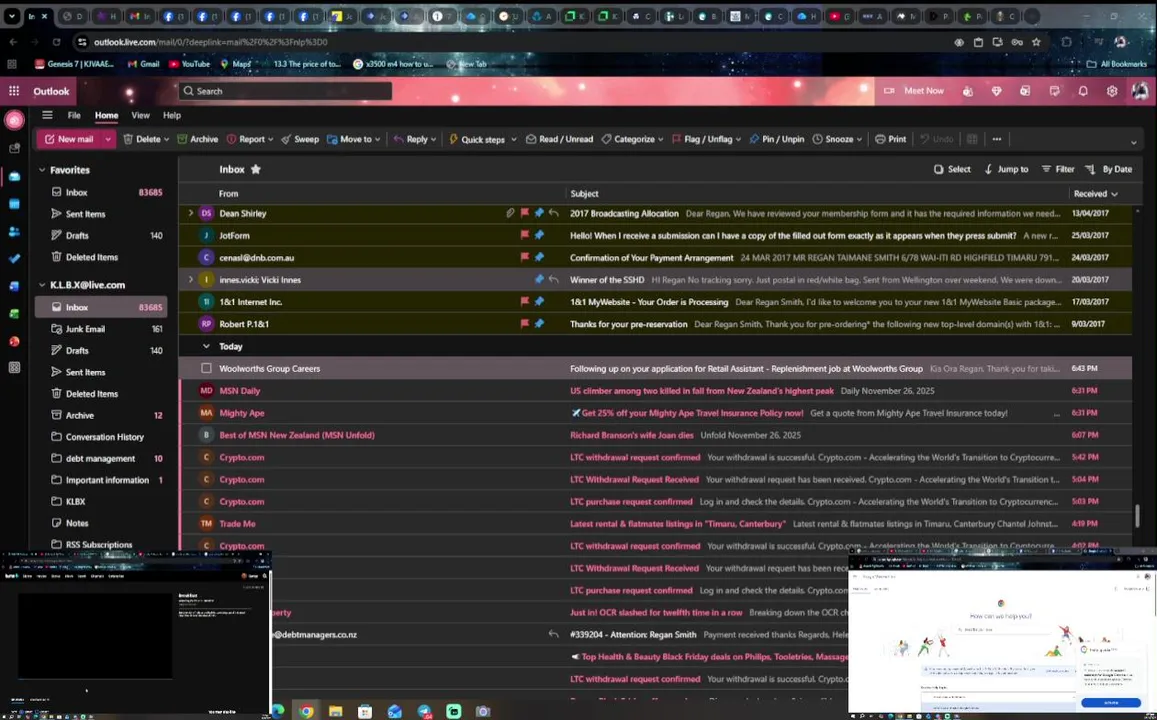This screenshot has width=1157, height=720.
Task: Click the message list vertical scrollbar
Action: (1137, 516)
